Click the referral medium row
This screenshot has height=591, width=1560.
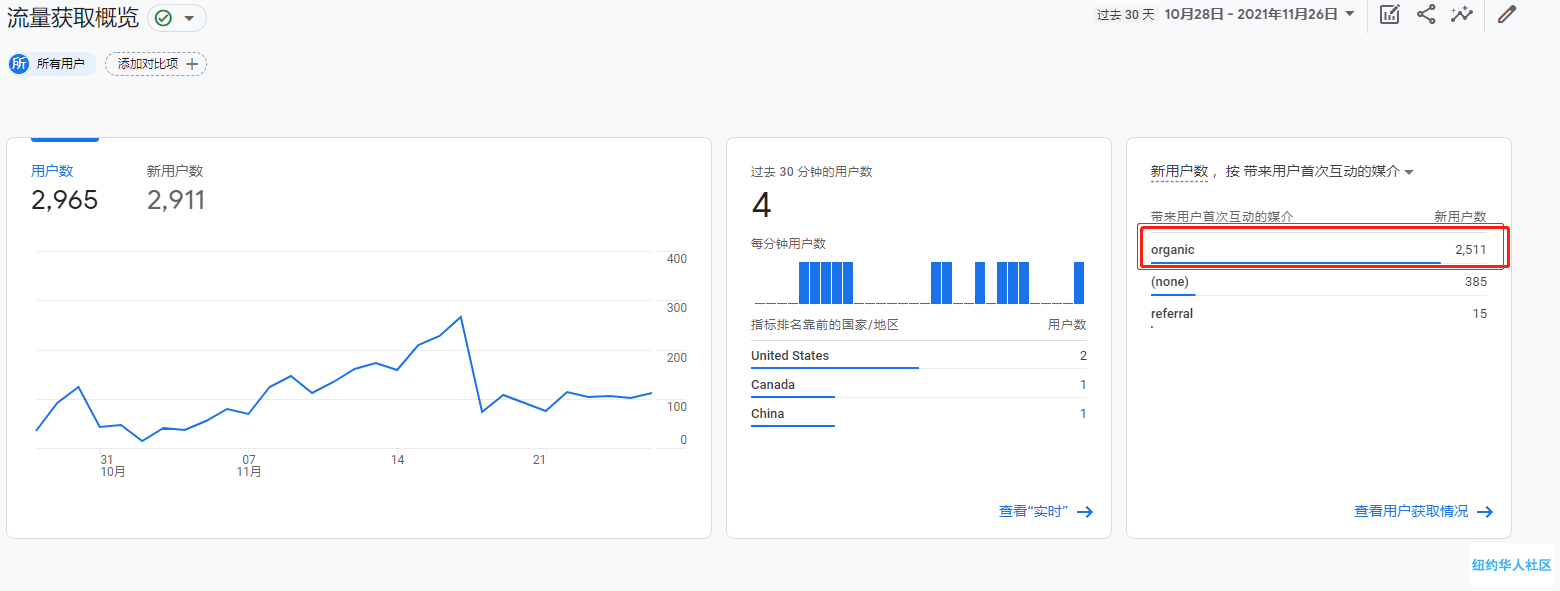click(x=1319, y=314)
